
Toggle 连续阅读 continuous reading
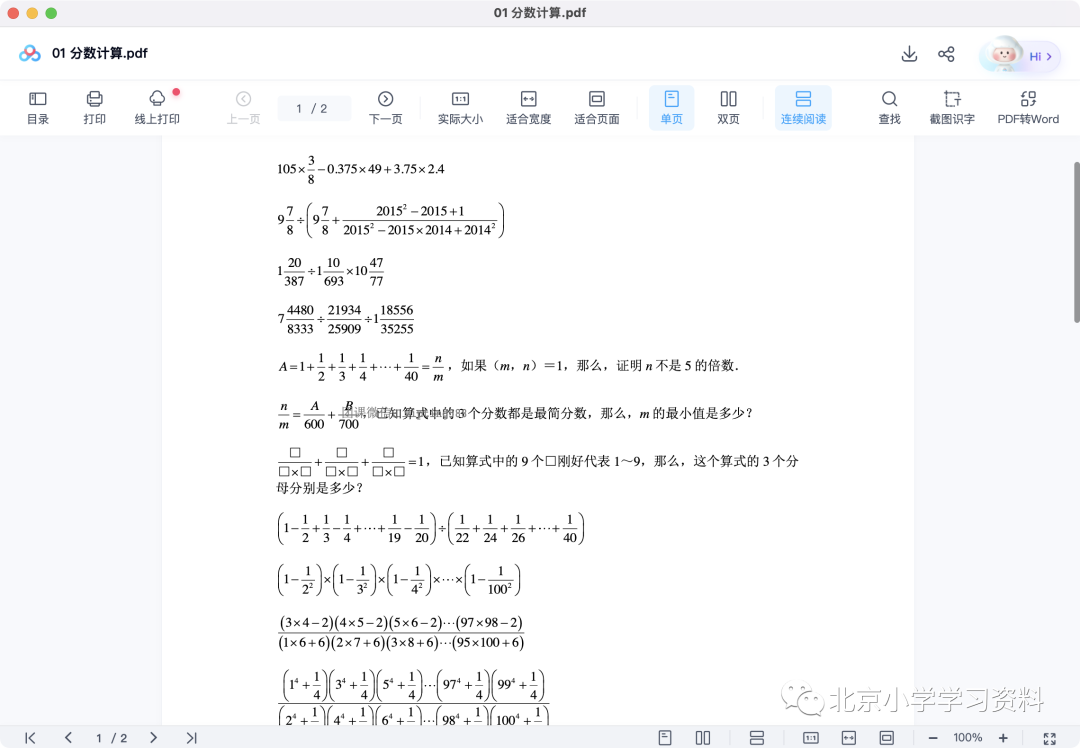[803, 108]
